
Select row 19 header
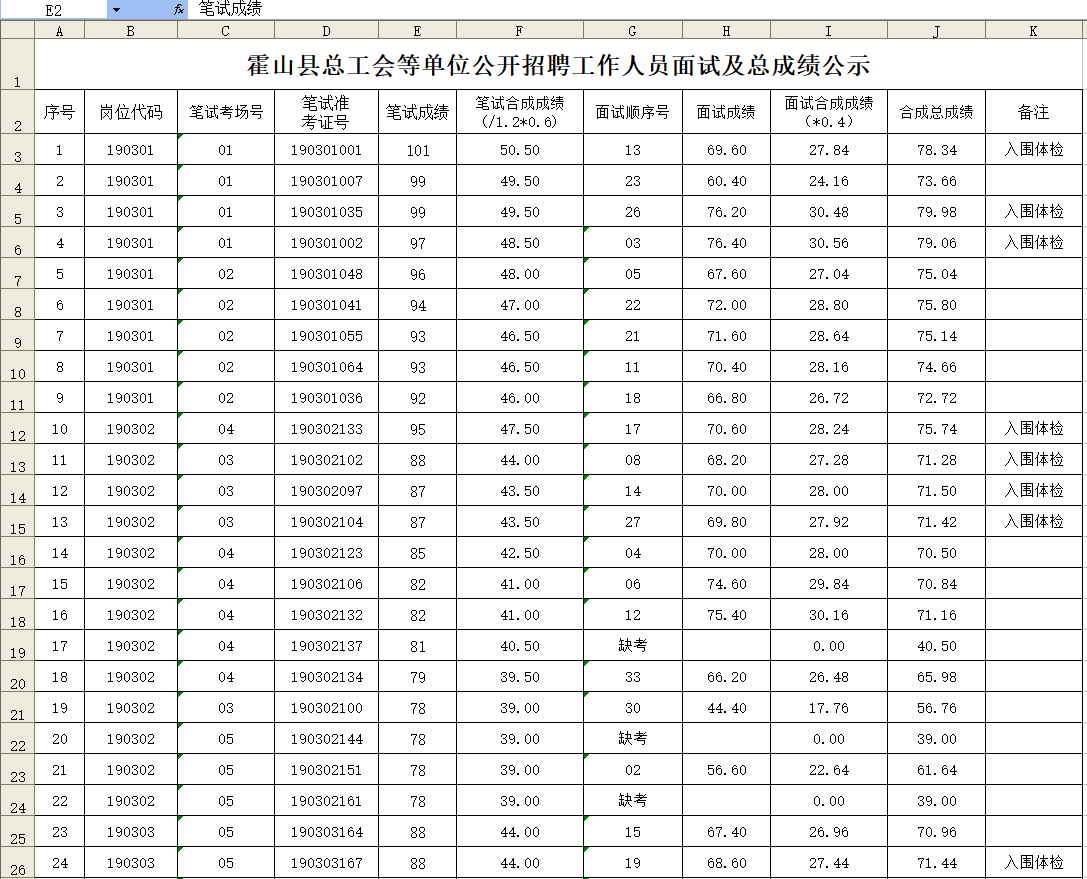[x=17, y=645]
